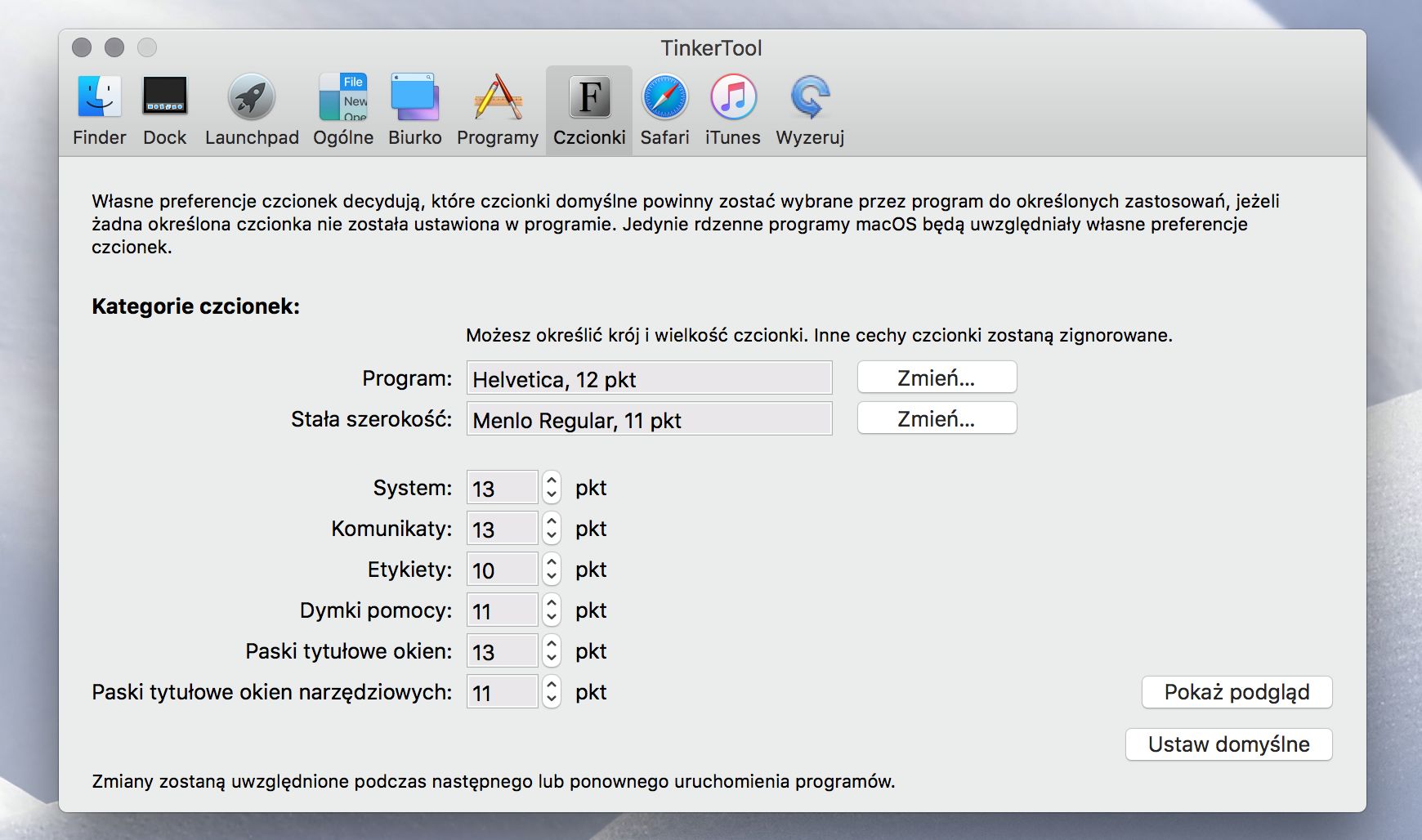1422x840 pixels.
Task: Click the footer note starting Zmiany zostaną
Action: coord(494,781)
